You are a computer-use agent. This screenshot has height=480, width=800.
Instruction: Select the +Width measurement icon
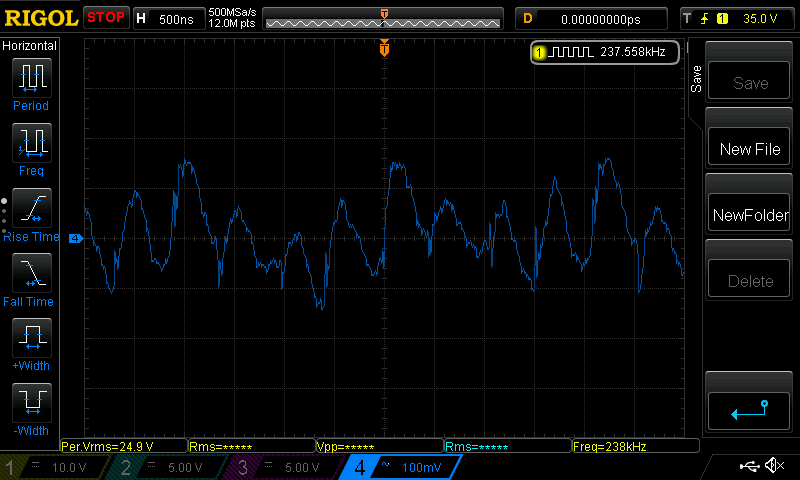[x=31, y=338]
